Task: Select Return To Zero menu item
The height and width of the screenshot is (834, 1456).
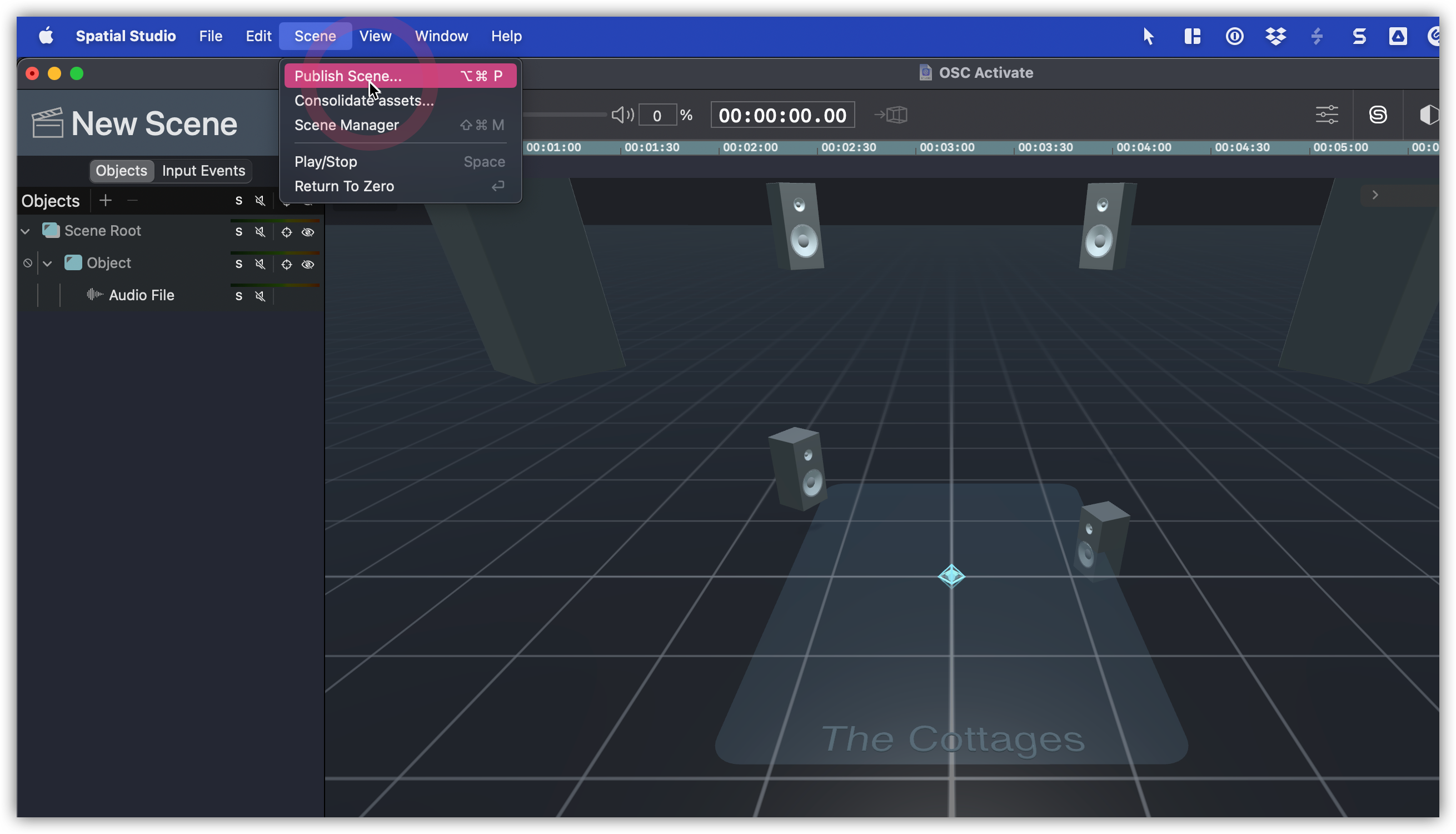Action: click(x=400, y=186)
